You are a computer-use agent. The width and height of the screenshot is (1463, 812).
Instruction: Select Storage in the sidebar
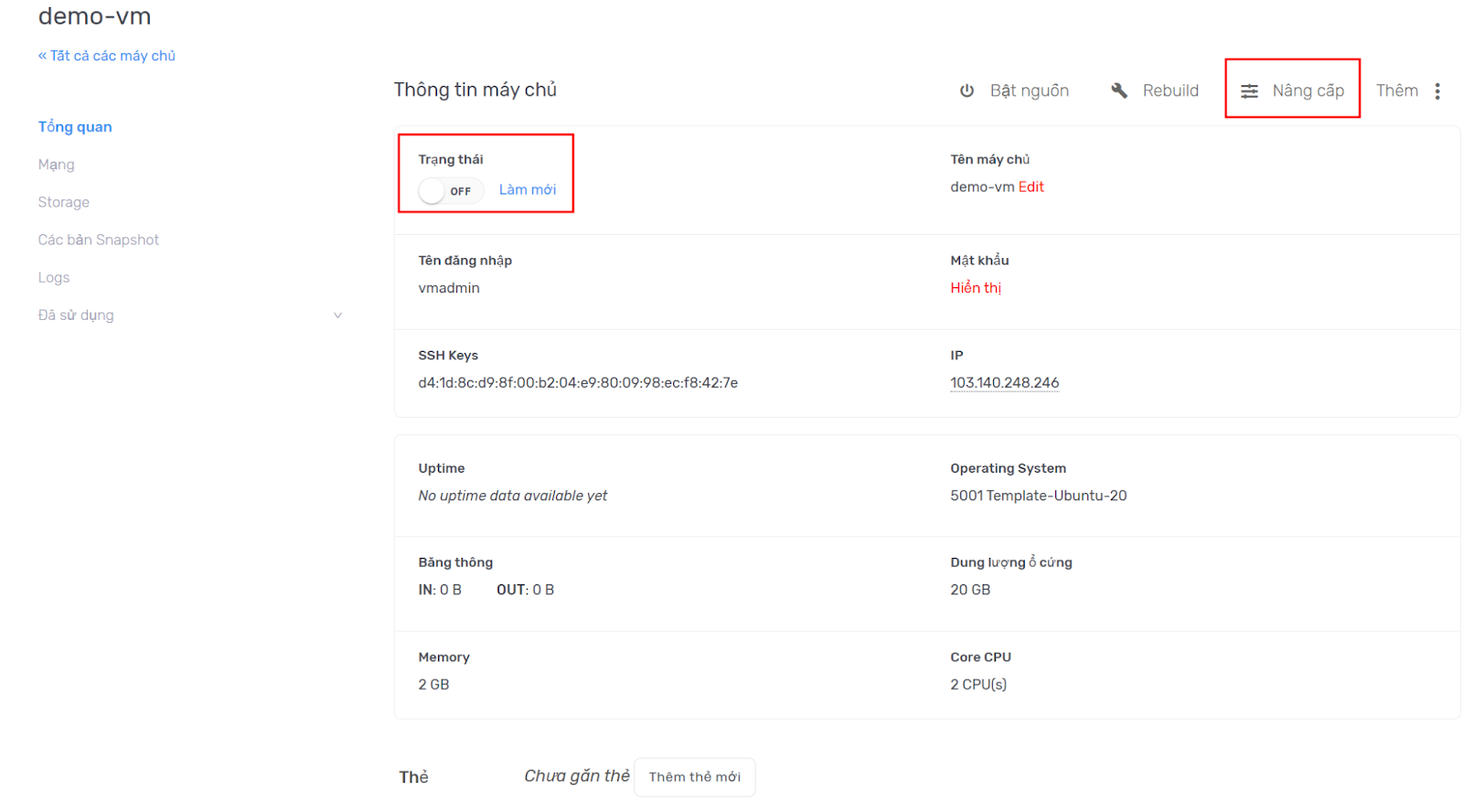tap(64, 202)
